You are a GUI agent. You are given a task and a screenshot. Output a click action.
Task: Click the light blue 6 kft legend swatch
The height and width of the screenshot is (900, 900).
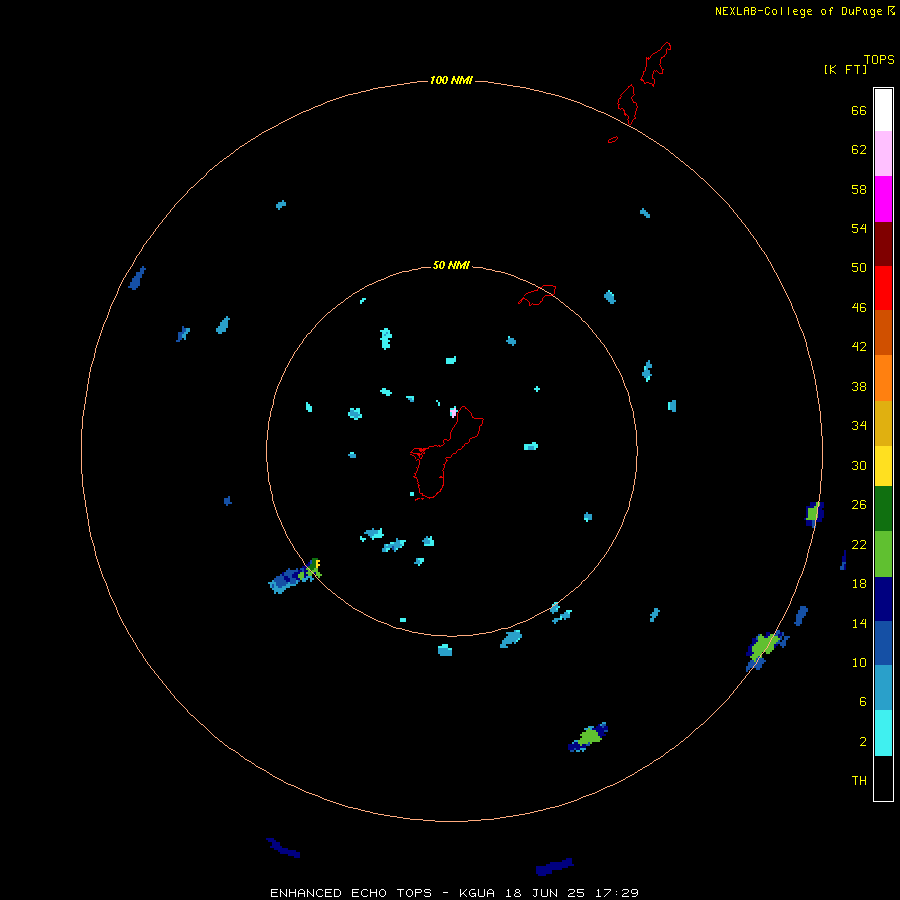point(883,688)
